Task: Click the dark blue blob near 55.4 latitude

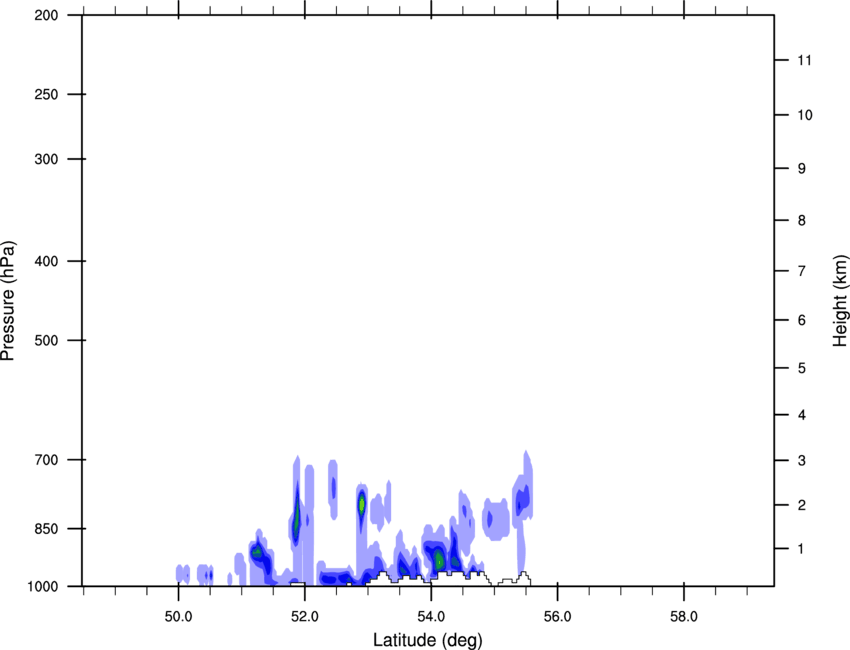Action: 522,501
